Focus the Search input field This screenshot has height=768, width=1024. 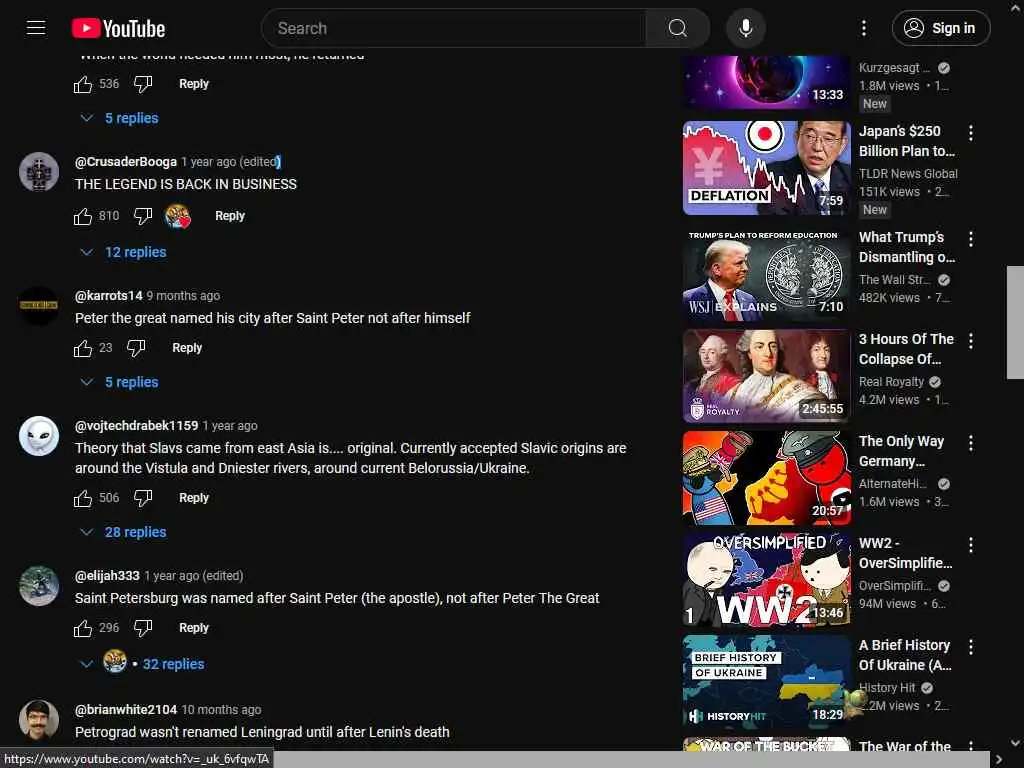click(453, 28)
